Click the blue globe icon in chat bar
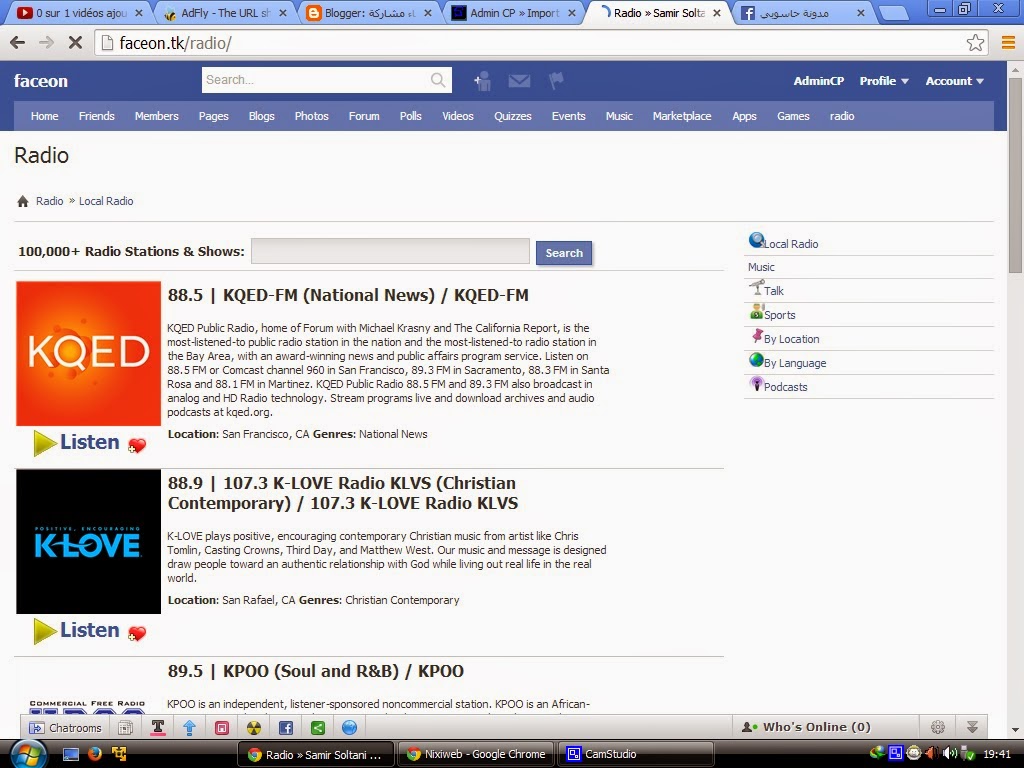Screen dimensions: 1024x768 pos(349,728)
